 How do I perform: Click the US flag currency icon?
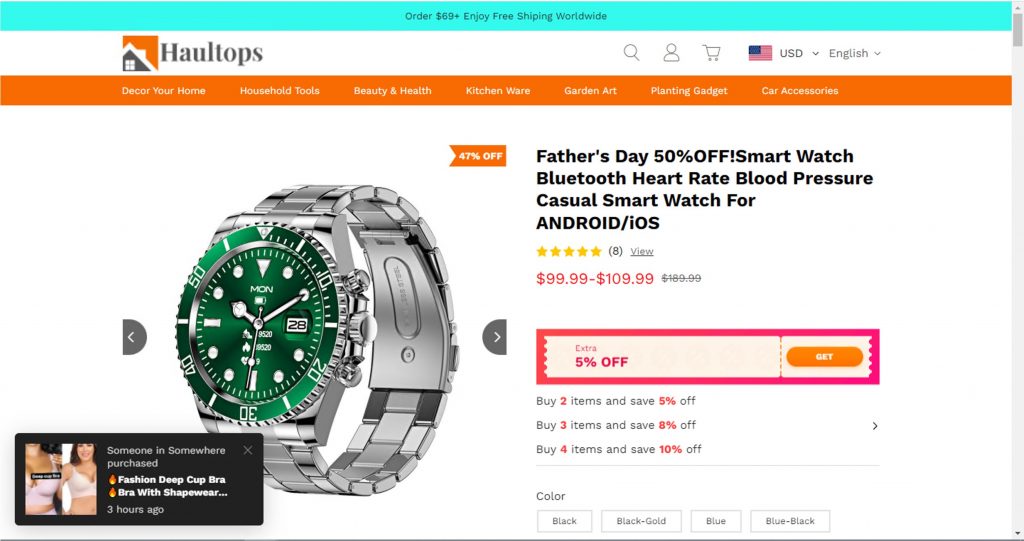pyautogui.click(x=760, y=53)
